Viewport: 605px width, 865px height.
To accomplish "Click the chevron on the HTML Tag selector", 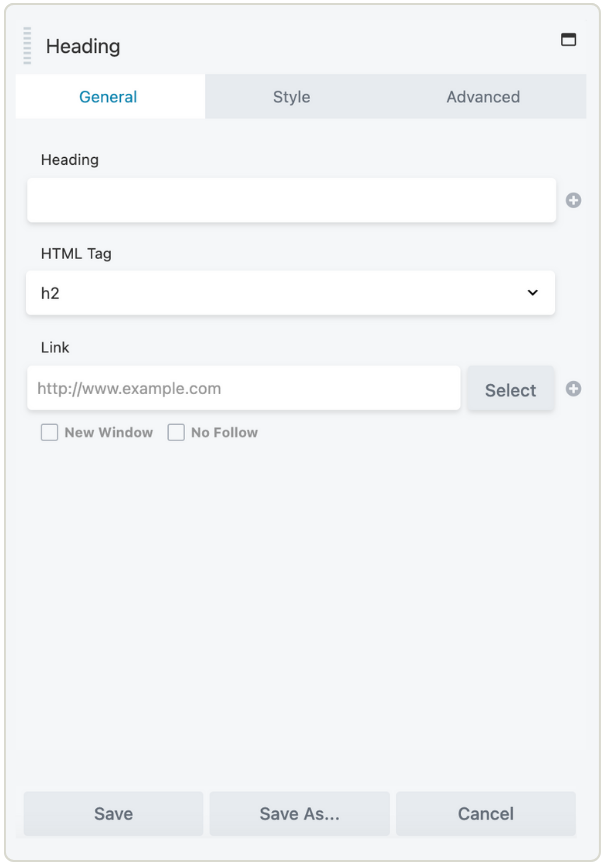I will pos(534,293).
